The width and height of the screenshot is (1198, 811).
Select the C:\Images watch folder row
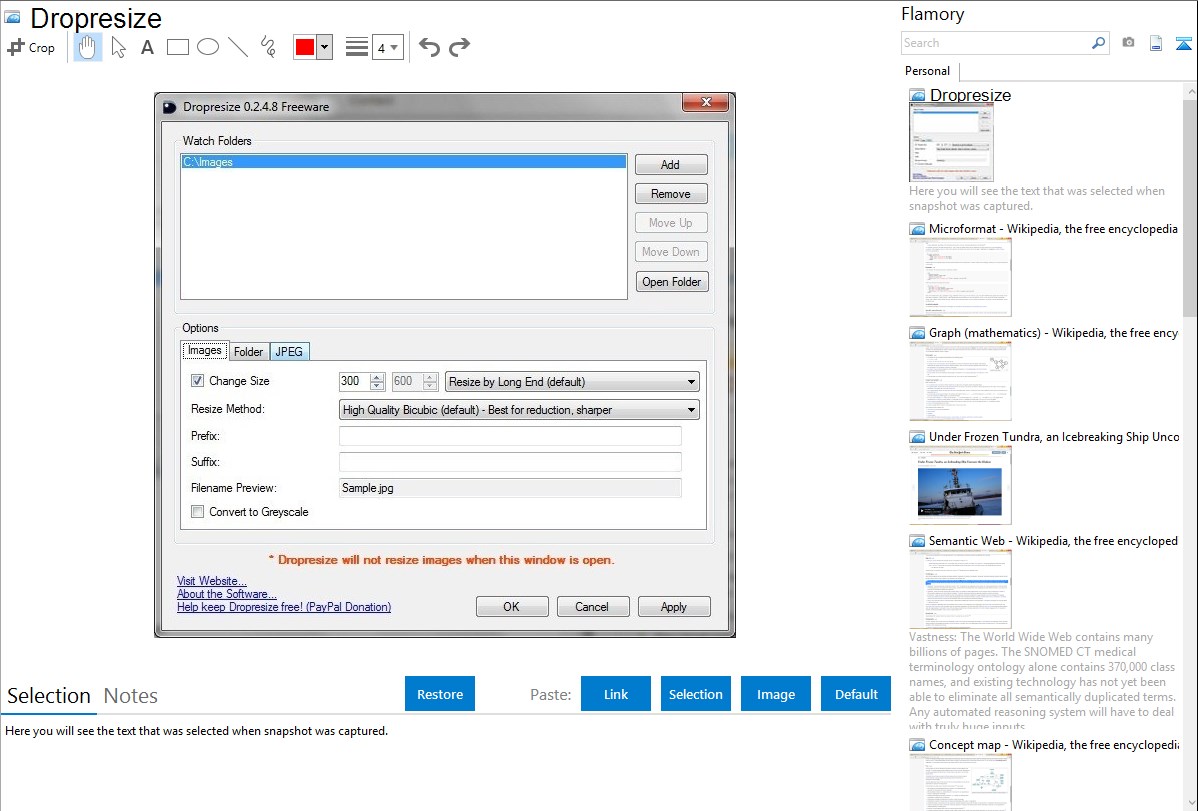[403, 161]
